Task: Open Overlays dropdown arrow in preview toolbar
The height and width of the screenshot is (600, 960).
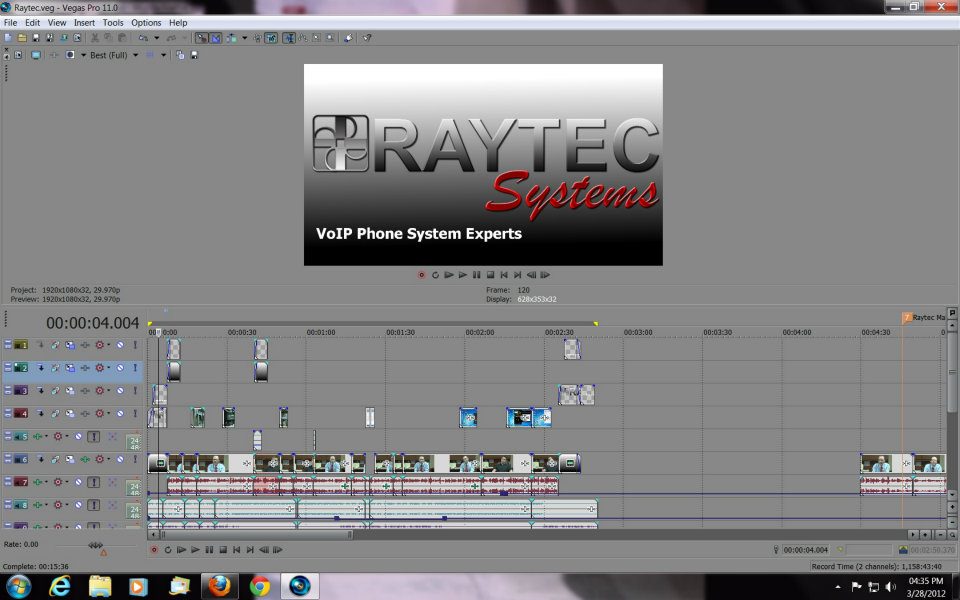Action: pyautogui.click(x=163, y=55)
